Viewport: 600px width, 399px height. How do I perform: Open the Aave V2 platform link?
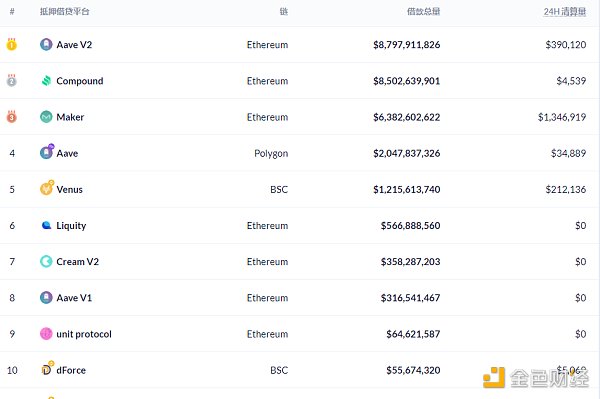click(x=74, y=45)
